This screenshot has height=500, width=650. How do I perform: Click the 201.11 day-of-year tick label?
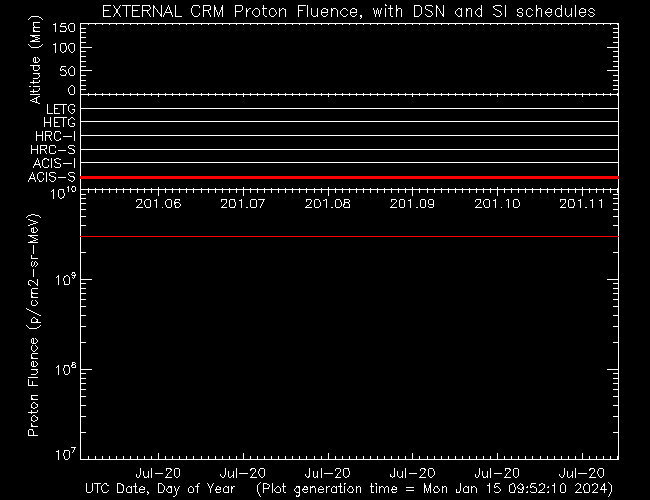pyautogui.click(x=582, y=204)
